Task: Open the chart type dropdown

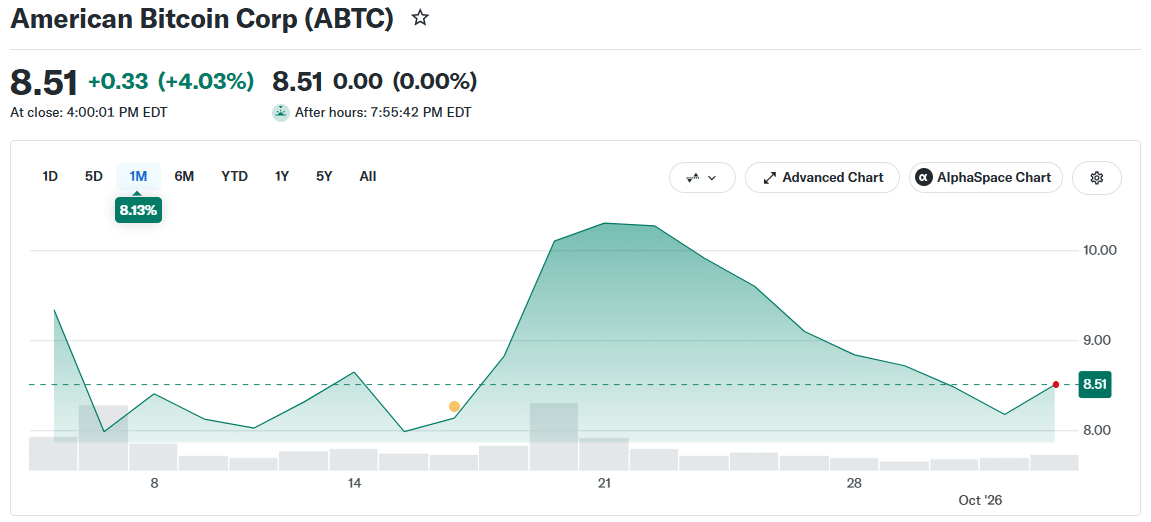Action: coord(702,178)
